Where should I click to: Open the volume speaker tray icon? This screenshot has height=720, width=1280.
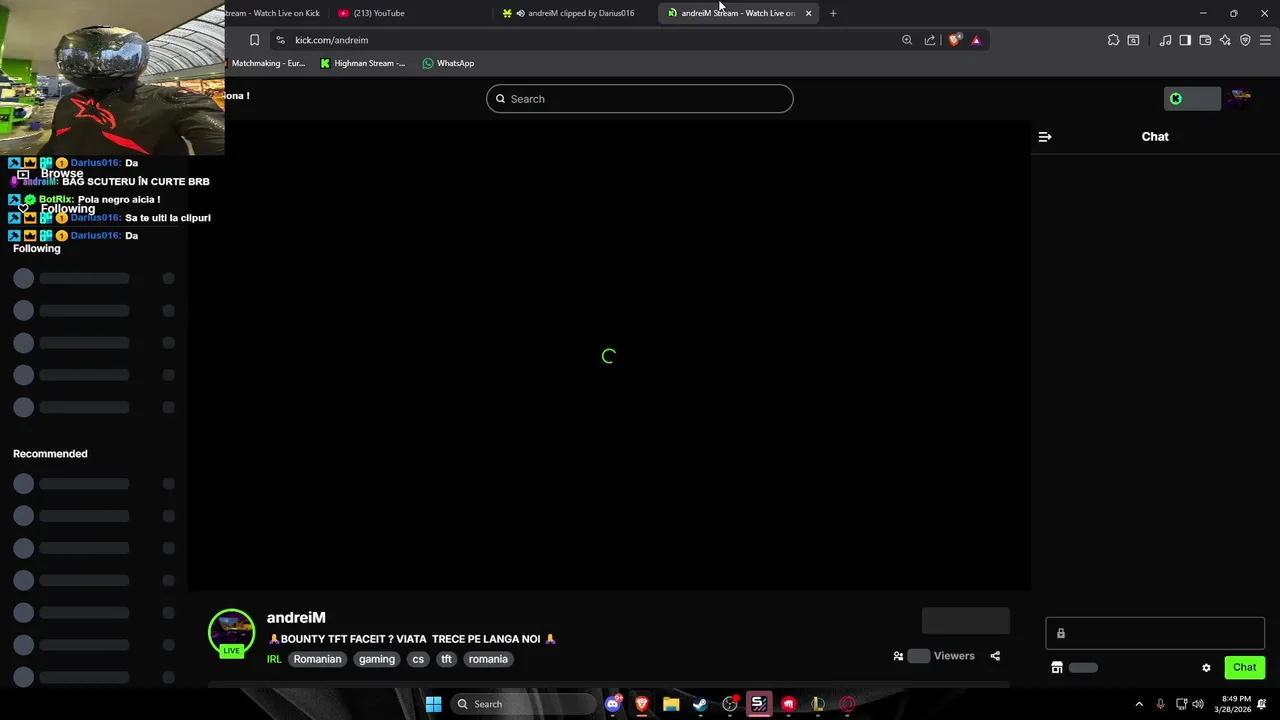click(x=1198, y=704)
